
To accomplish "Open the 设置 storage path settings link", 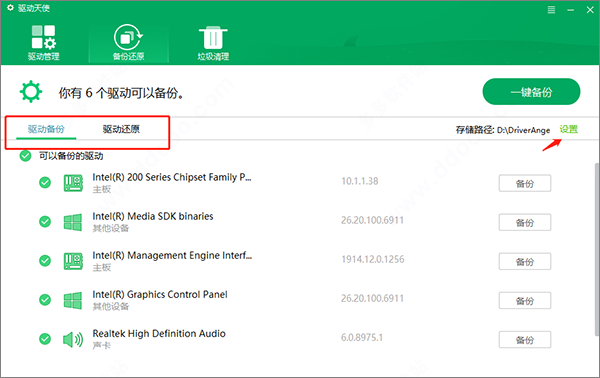I will pyautogui.click(x=569, y=129).
